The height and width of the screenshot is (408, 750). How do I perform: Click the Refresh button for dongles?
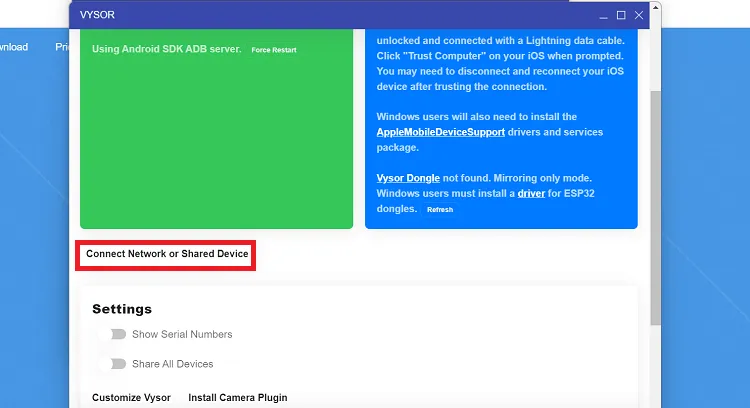(440, 210)
